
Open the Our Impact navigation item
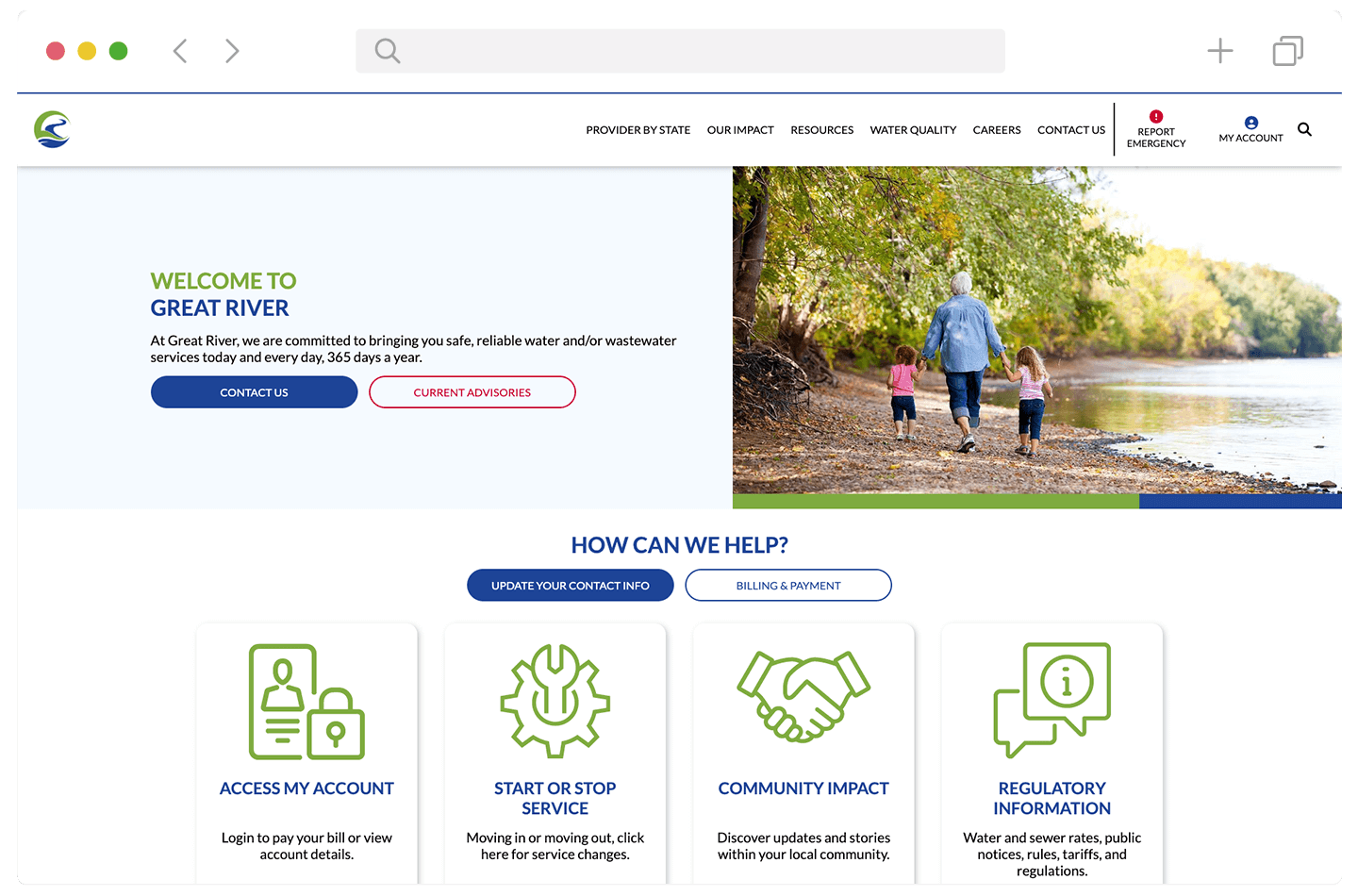(x=740, y=129)
